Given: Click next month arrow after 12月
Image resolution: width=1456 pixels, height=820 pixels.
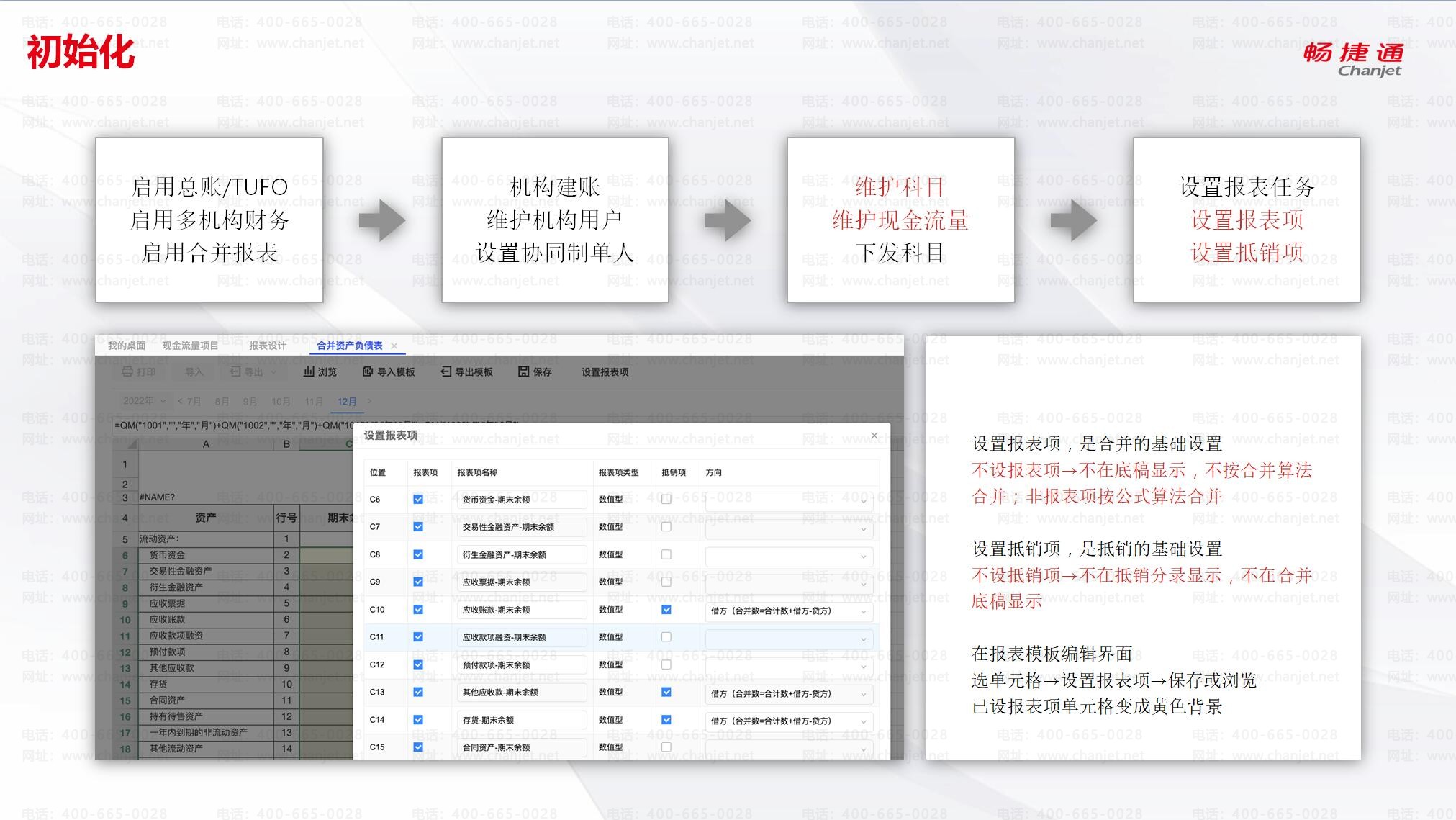Looking at the screenshot, I should pyautogui.click(x=370, y=401).
